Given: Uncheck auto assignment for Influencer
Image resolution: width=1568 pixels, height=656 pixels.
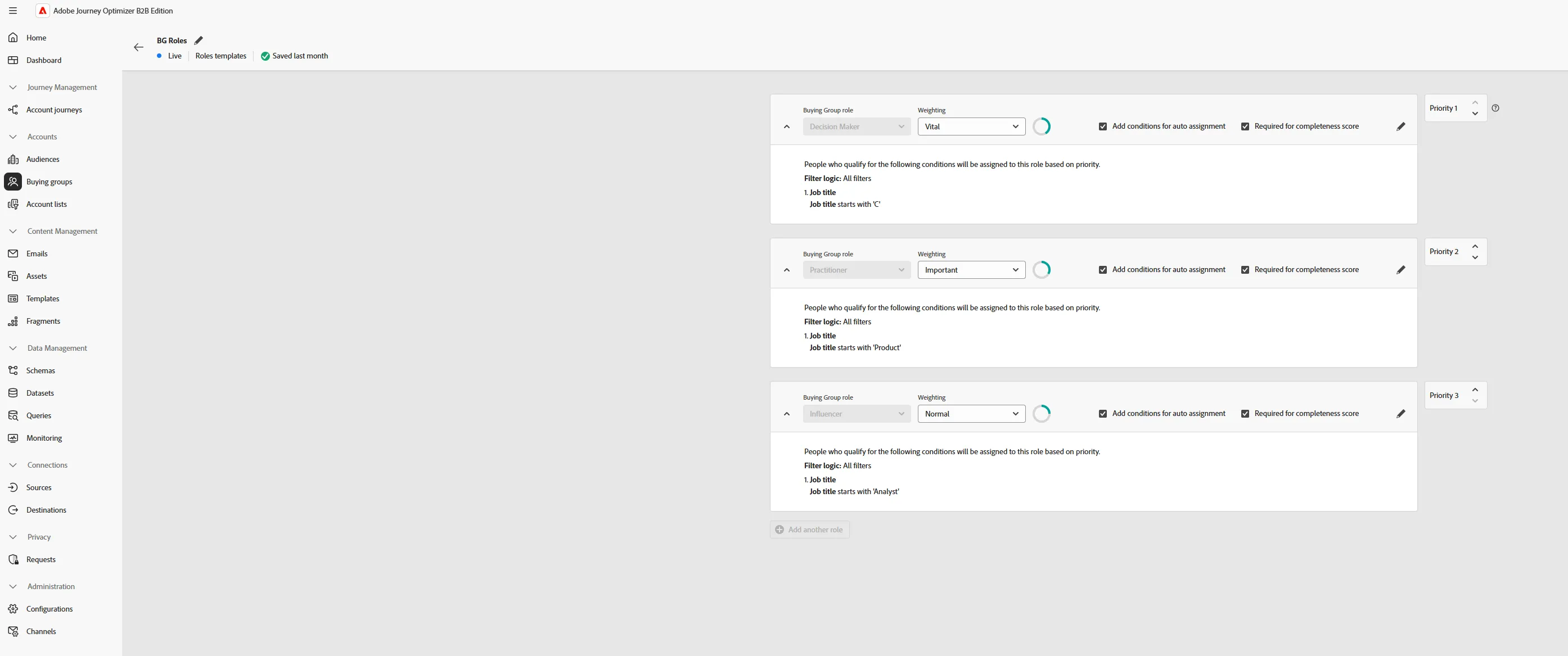Looking at the screenshot, I should [x=1102, y=414].
